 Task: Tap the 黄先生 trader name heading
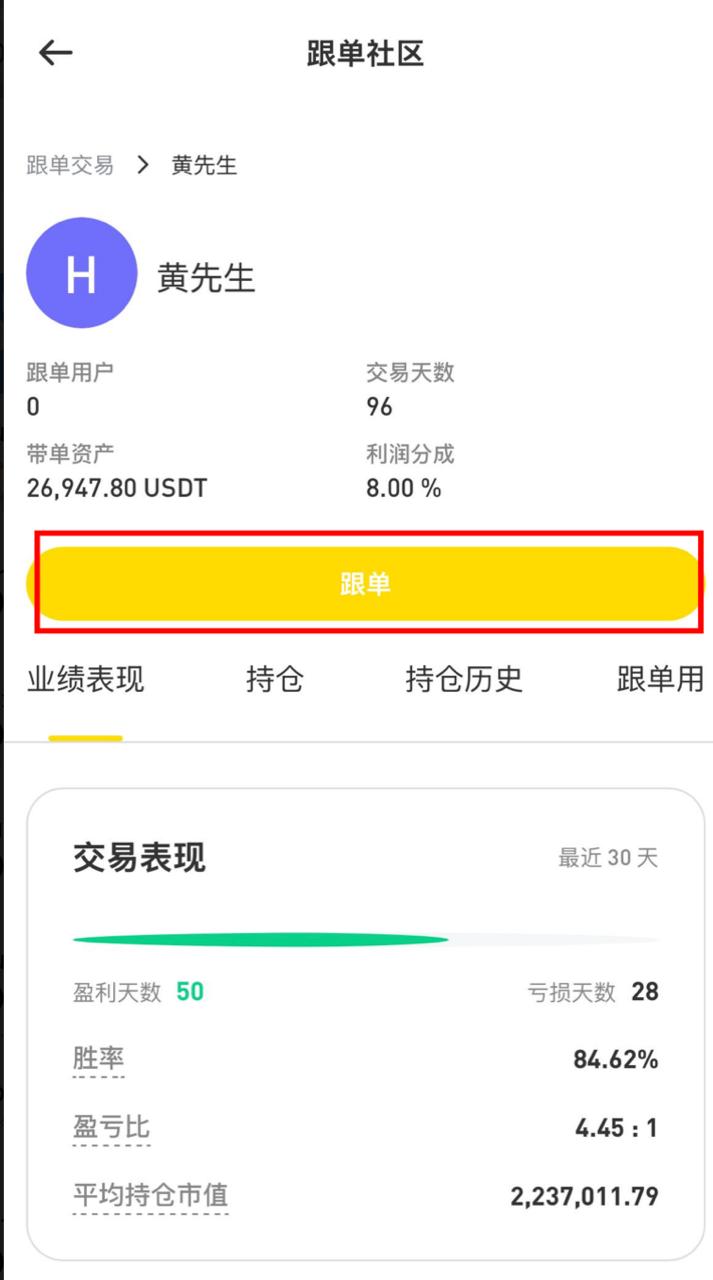[x=206, y=278]
